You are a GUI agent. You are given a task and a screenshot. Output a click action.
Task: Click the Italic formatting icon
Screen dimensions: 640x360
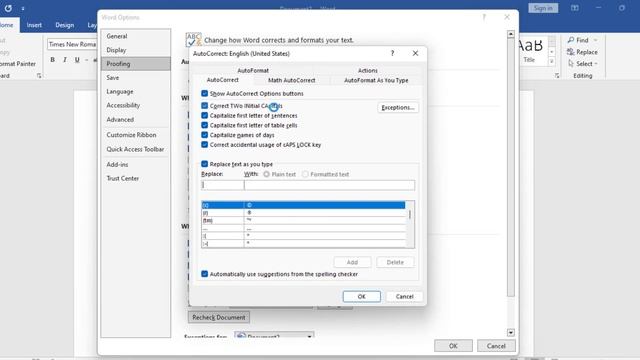(64, 60)
